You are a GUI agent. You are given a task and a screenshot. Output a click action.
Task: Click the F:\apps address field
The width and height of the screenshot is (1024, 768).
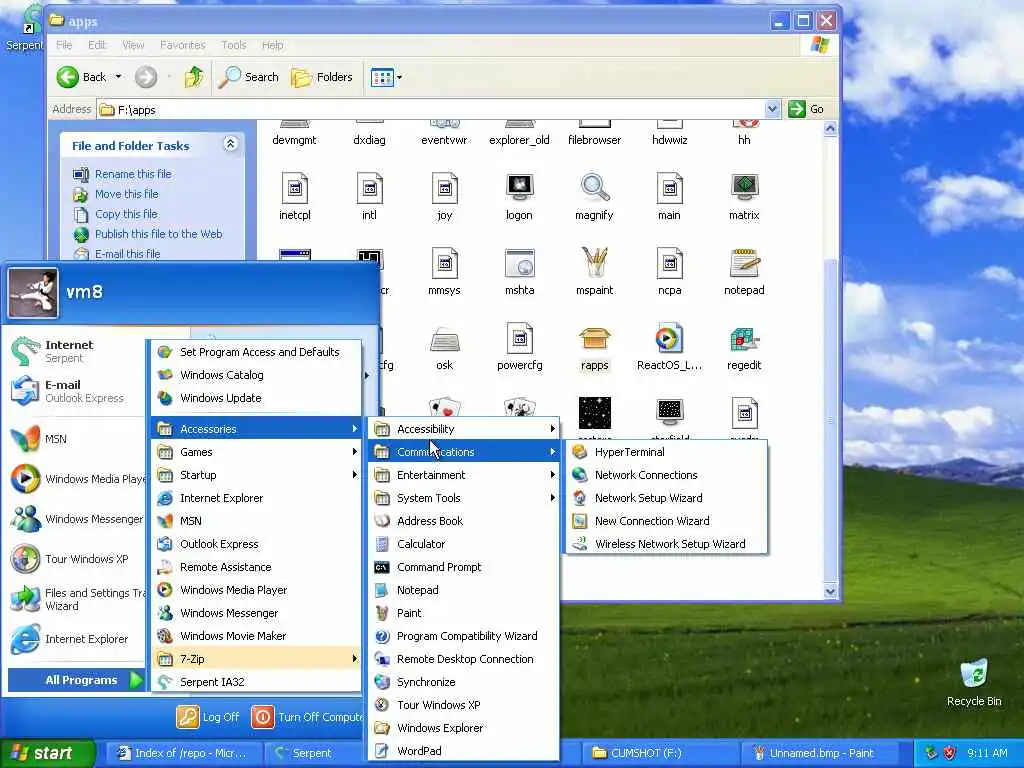(431, 109)
